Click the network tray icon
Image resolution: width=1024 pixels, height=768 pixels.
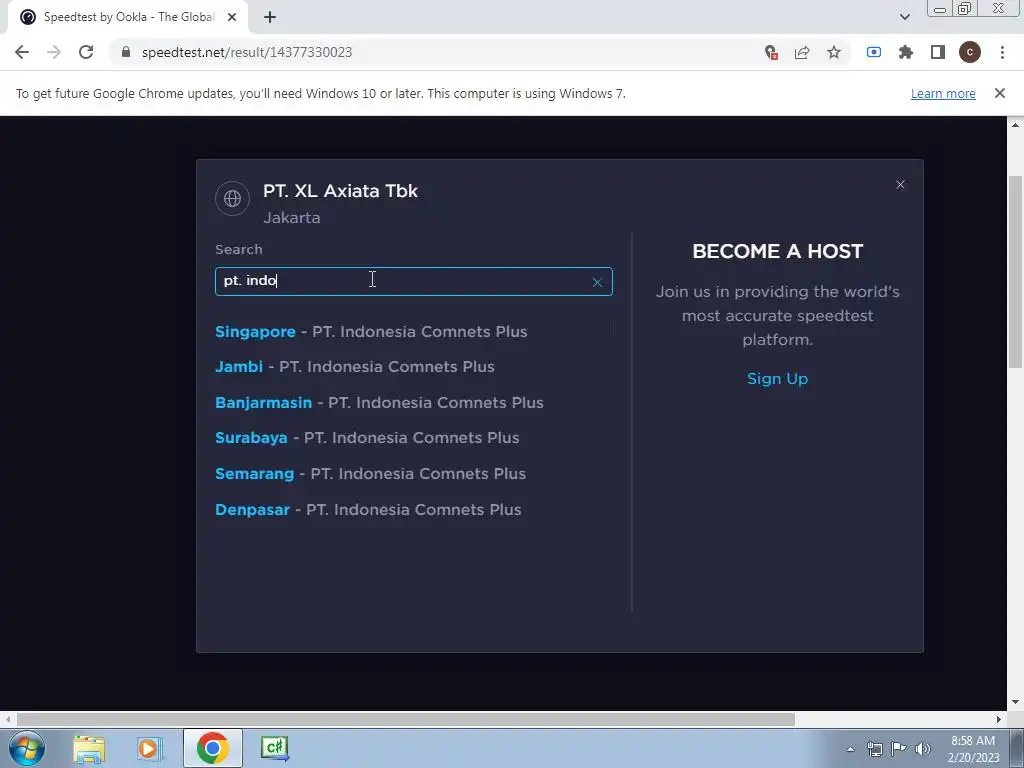coord(874,749)
